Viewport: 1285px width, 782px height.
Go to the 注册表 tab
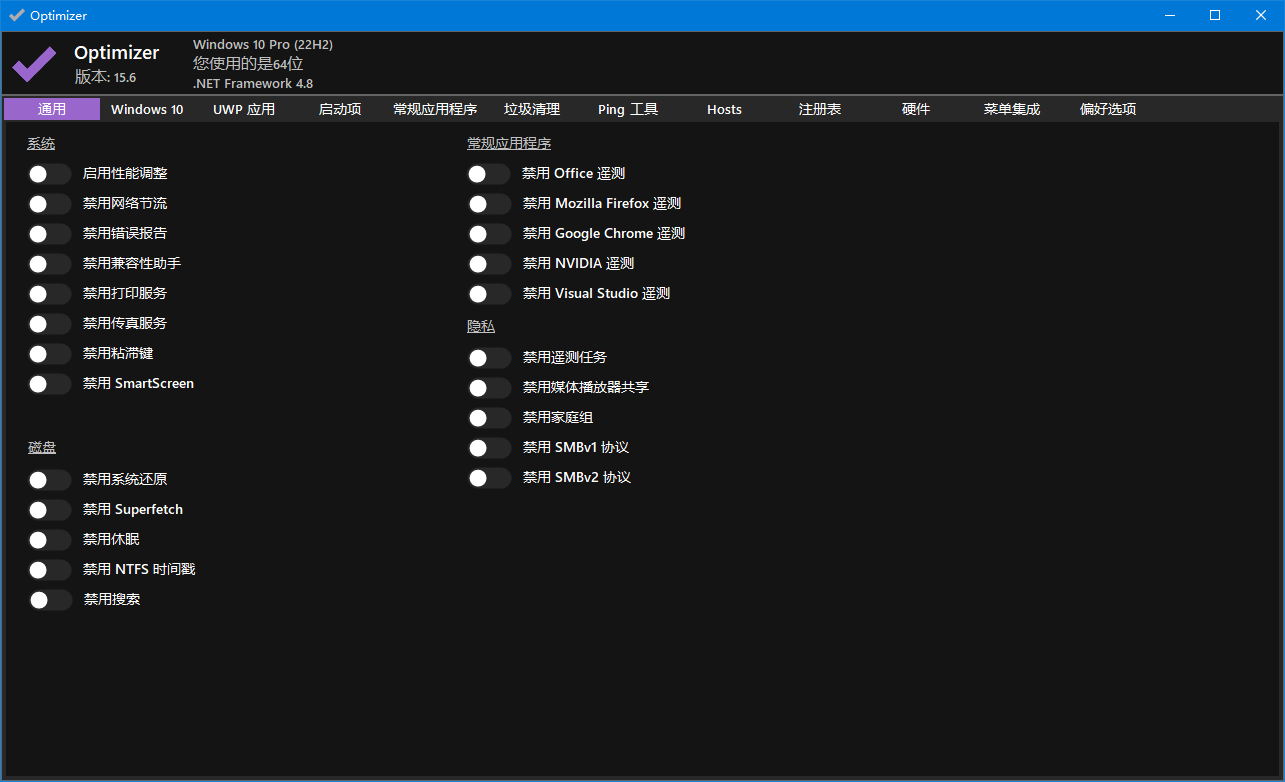(x=819, y=109)
